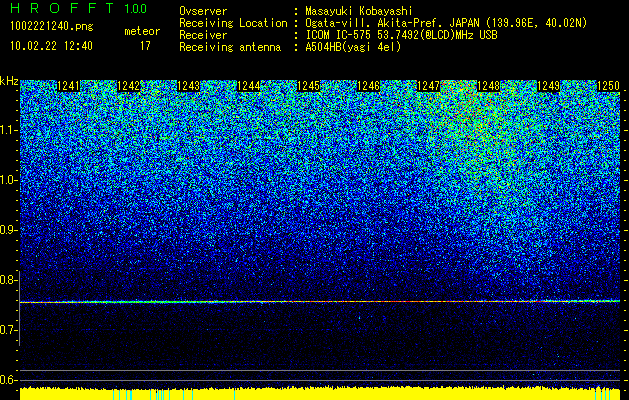Click the receiver ICOM IC-575 frequency text
The width and height of the screenshot is (629, 400).
pyautogui.click(x=401, y=35)
